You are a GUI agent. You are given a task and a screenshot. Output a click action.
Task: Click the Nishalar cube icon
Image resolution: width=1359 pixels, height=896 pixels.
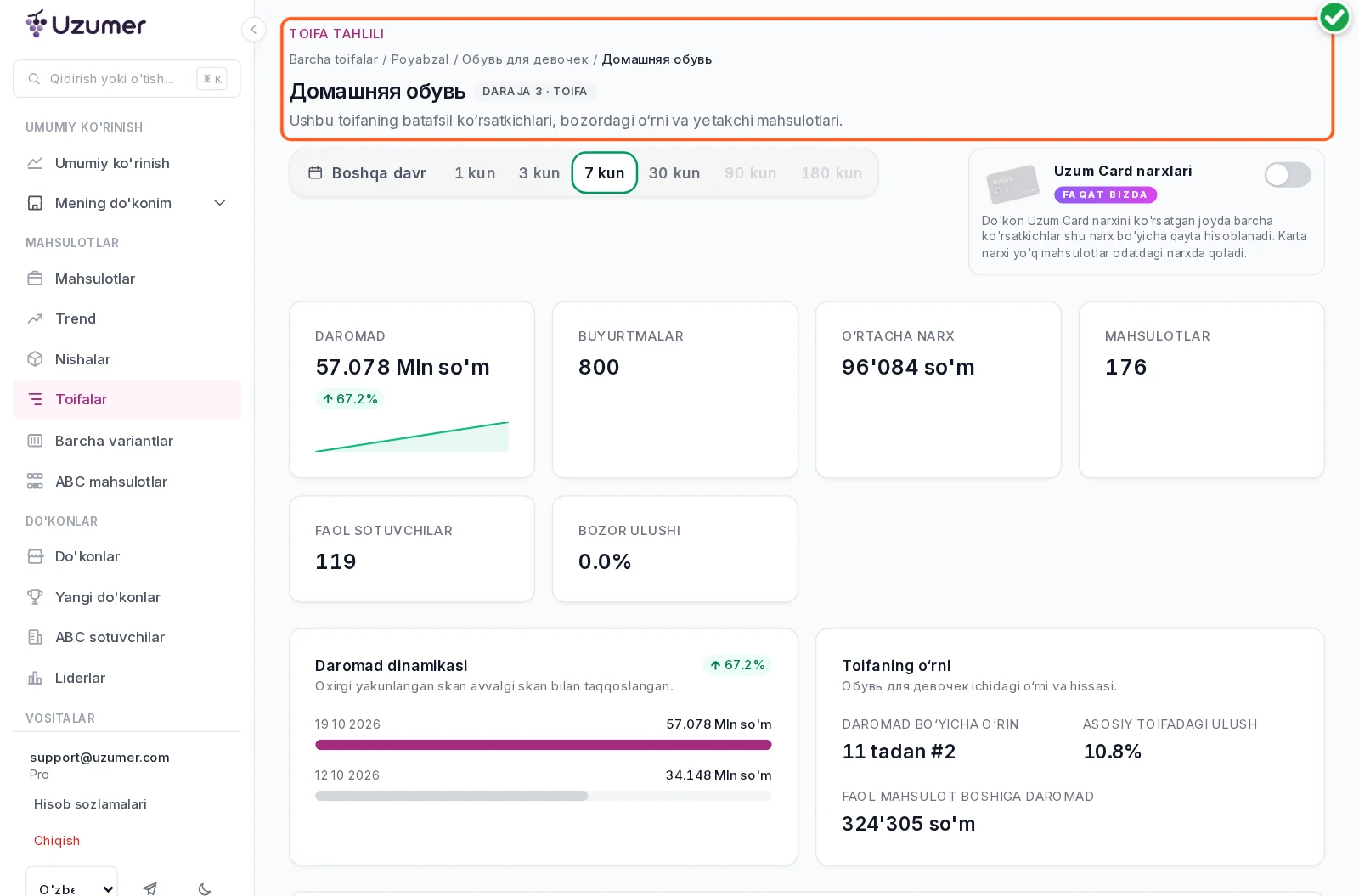click(35, 359)
